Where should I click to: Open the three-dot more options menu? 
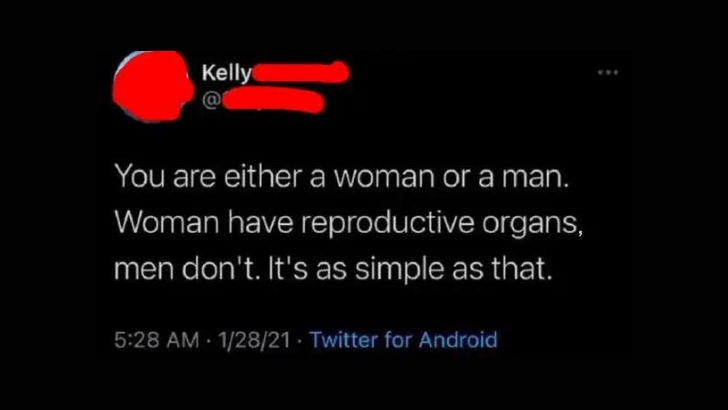click(606, 73)
